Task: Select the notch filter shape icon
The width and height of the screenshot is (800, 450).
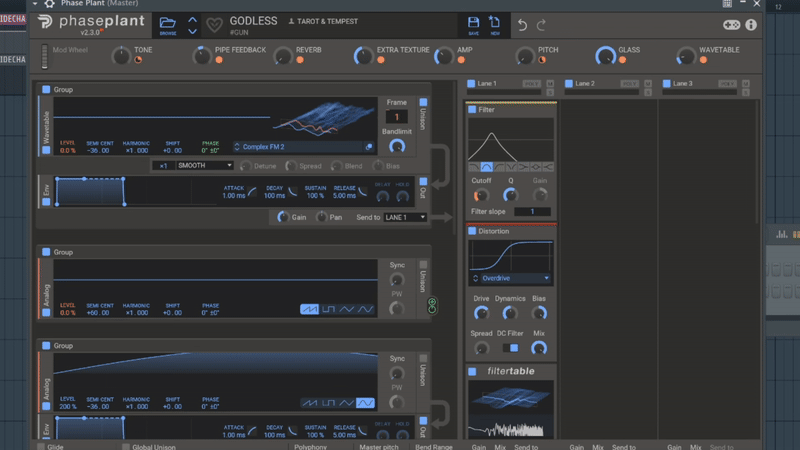Action: point(511,167)
